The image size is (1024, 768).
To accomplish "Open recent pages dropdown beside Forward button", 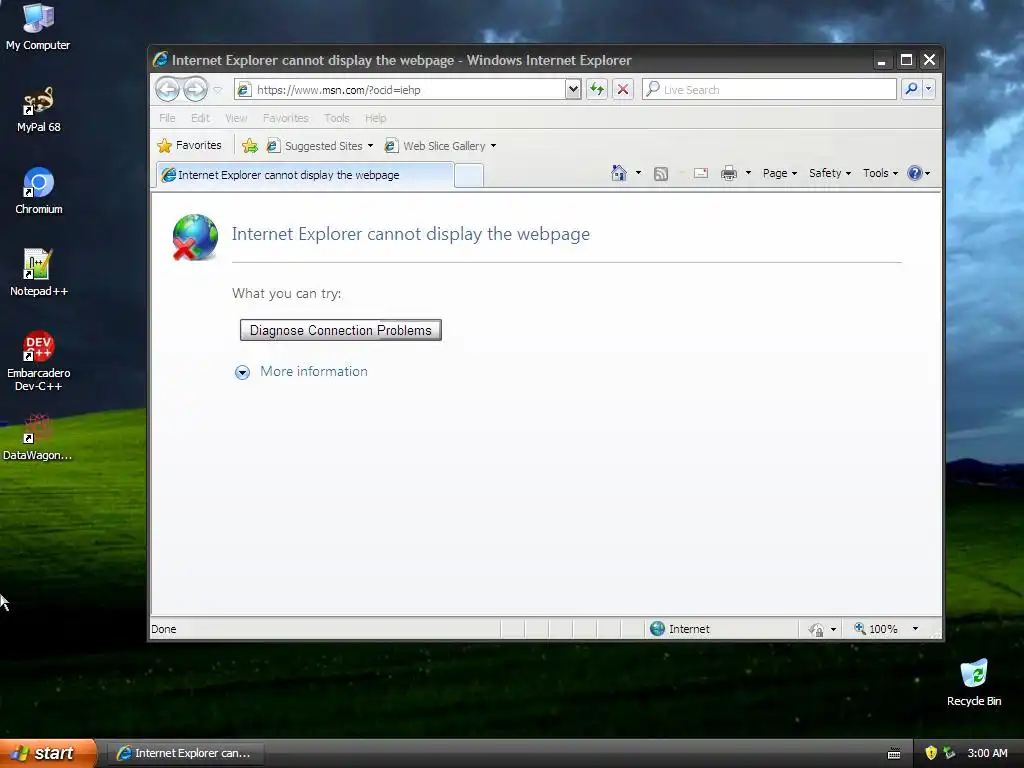I will [x=218, y=90].
